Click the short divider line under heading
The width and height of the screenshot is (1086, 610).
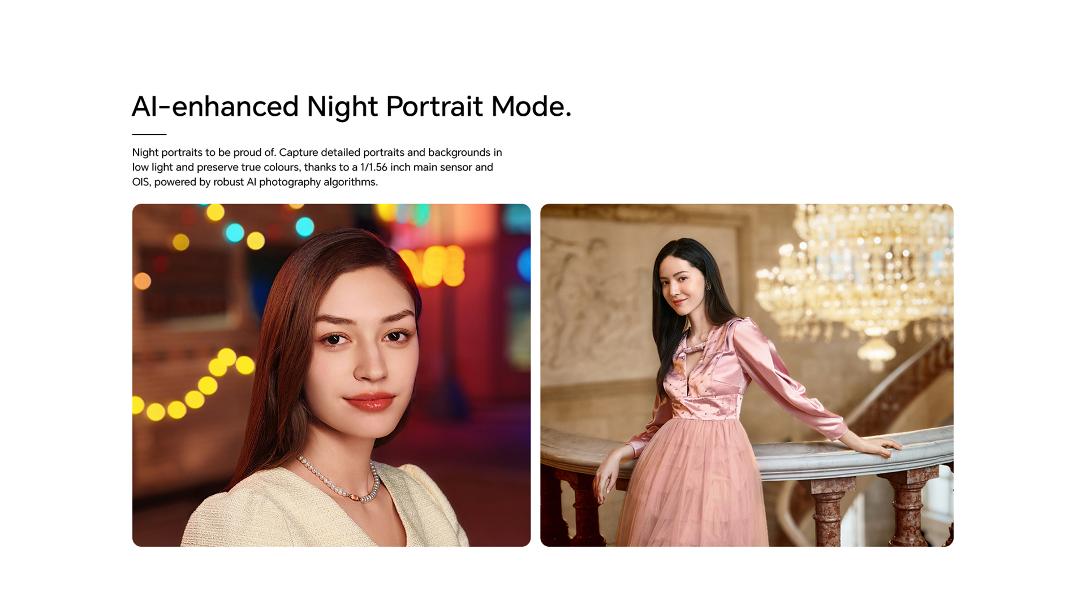point(149,134)
